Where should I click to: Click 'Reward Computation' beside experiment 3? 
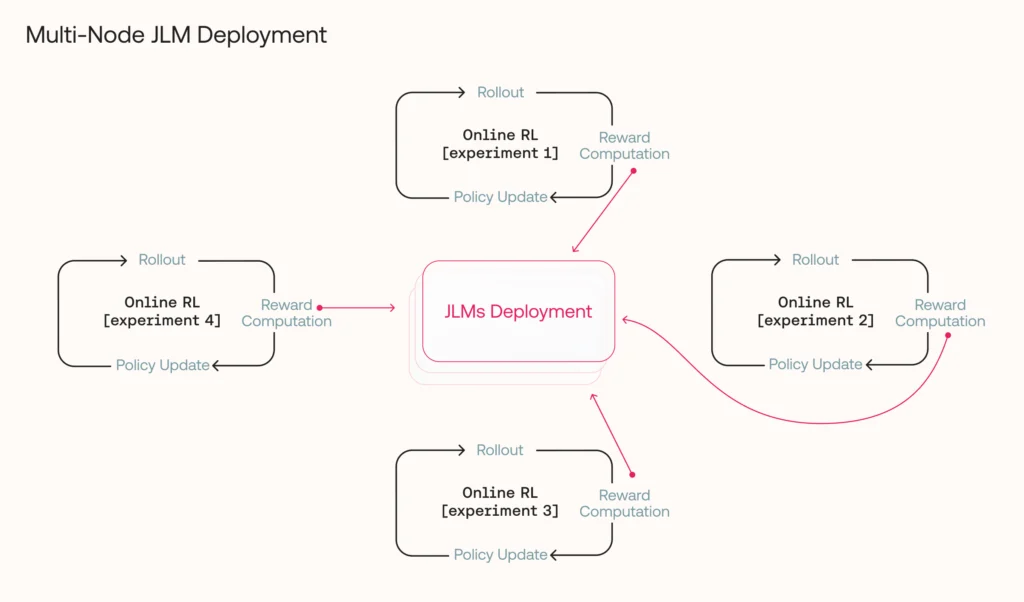click(624, 503)
